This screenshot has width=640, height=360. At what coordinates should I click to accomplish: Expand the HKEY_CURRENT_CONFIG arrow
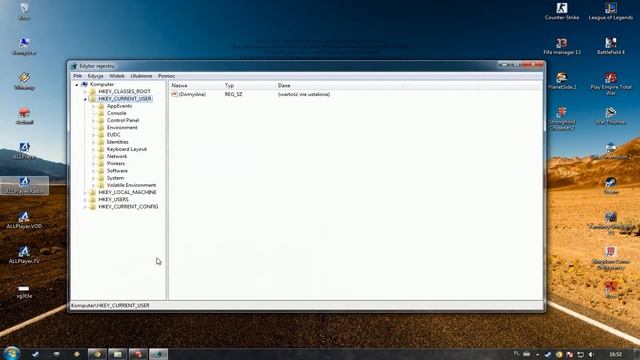85,207
